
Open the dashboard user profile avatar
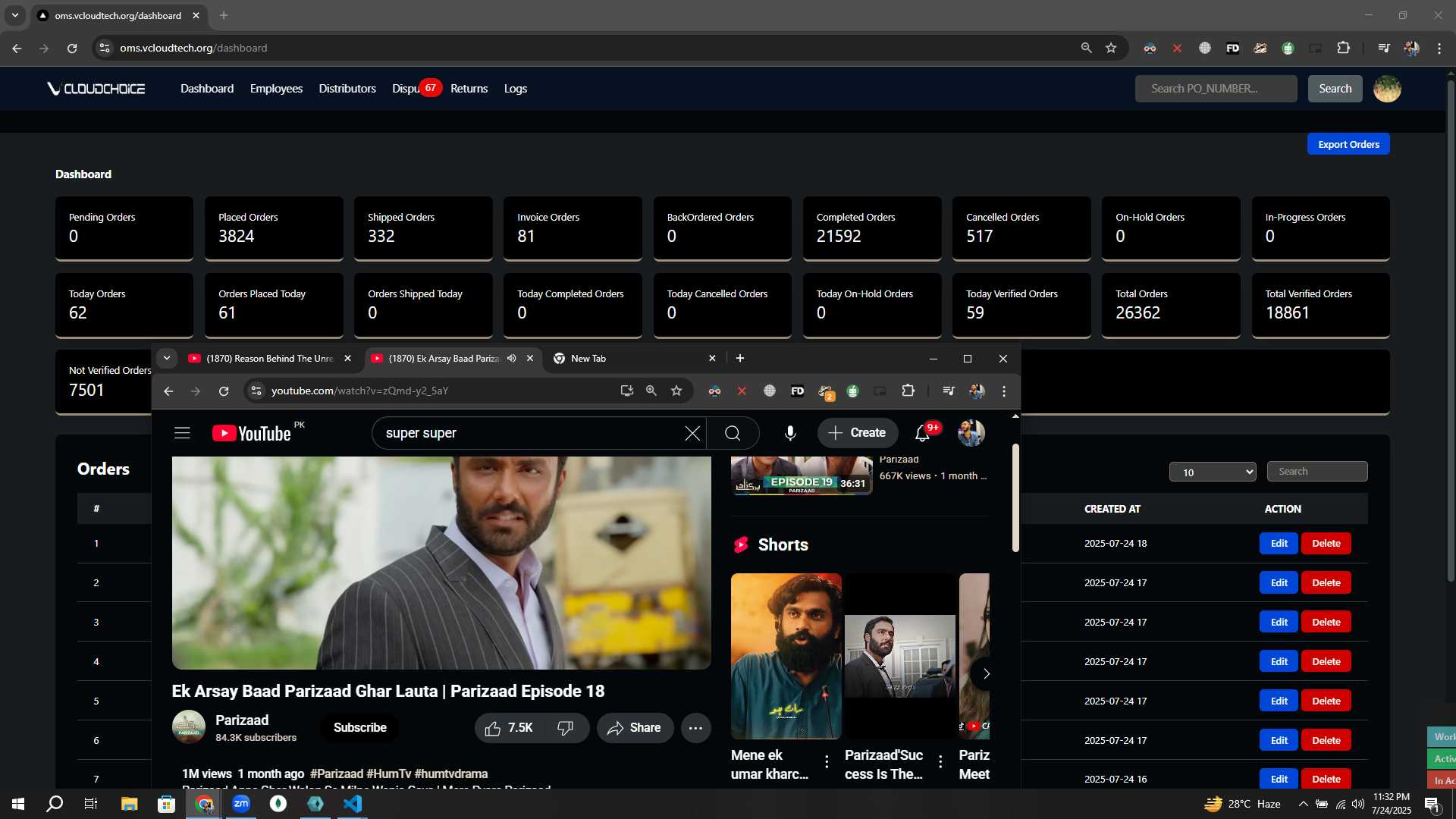pyautogui.click(x=1387, y=89)
